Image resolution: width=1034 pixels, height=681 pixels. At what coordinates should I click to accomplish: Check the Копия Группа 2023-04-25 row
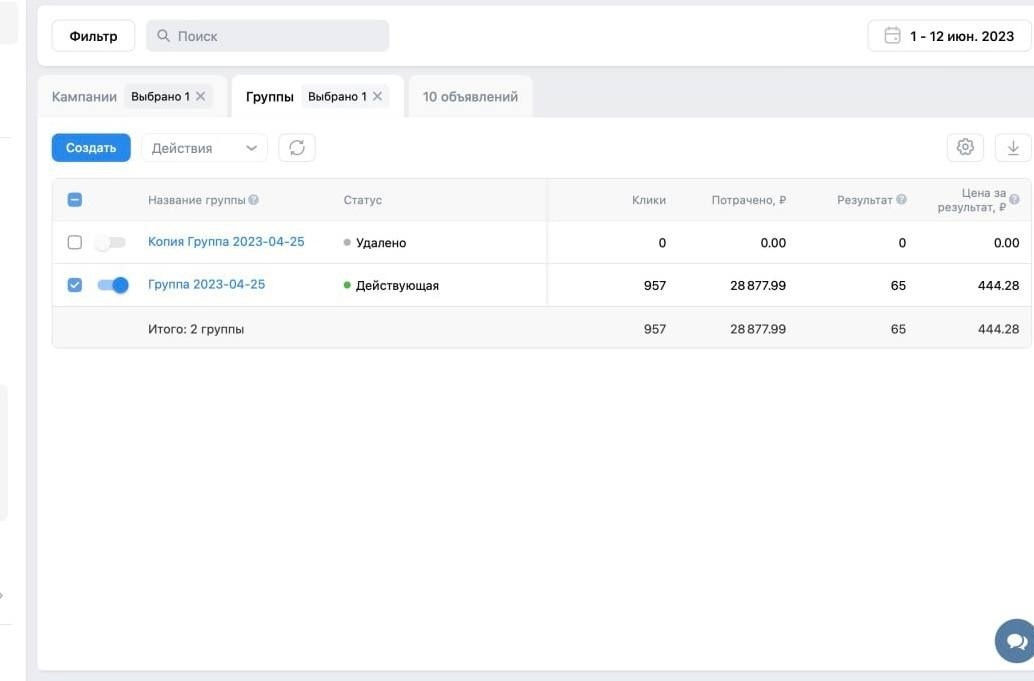pos(75,242)
